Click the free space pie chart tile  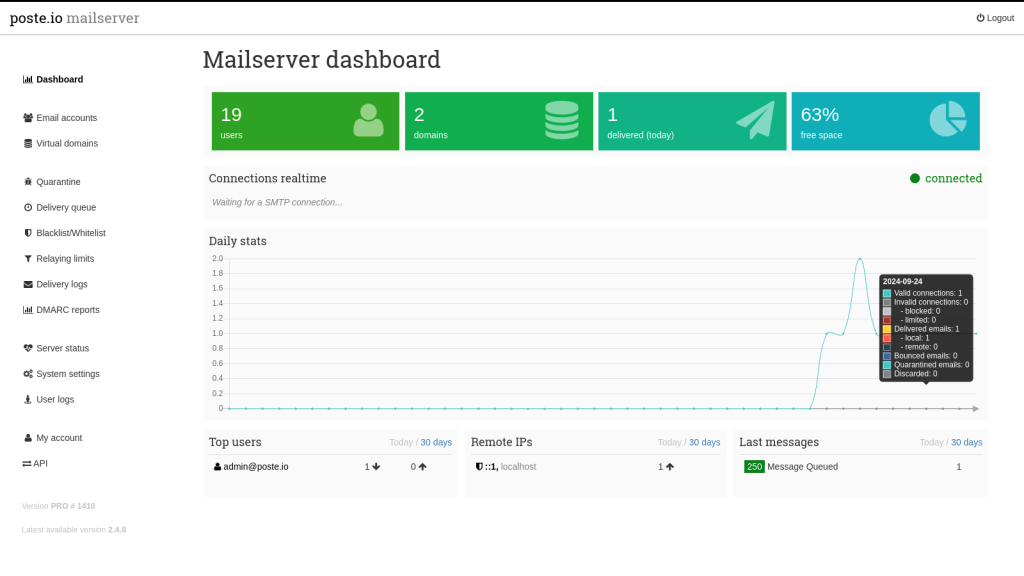click(885, 121)
